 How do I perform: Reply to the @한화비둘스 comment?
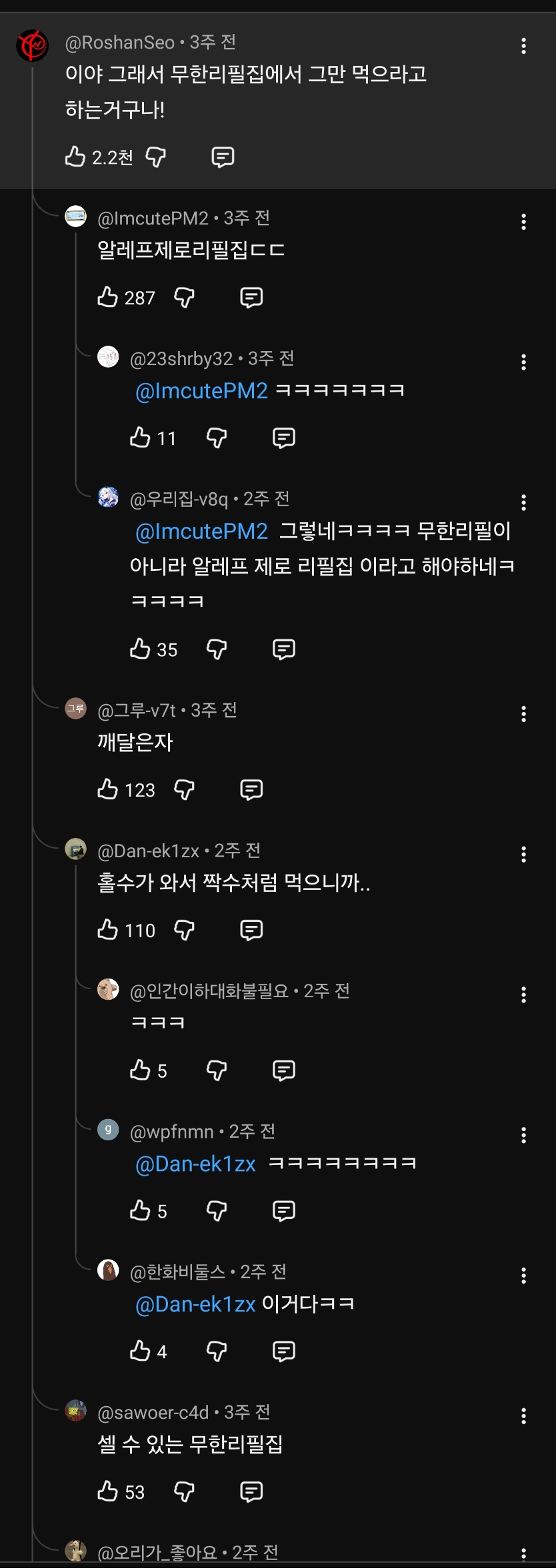284,1351
